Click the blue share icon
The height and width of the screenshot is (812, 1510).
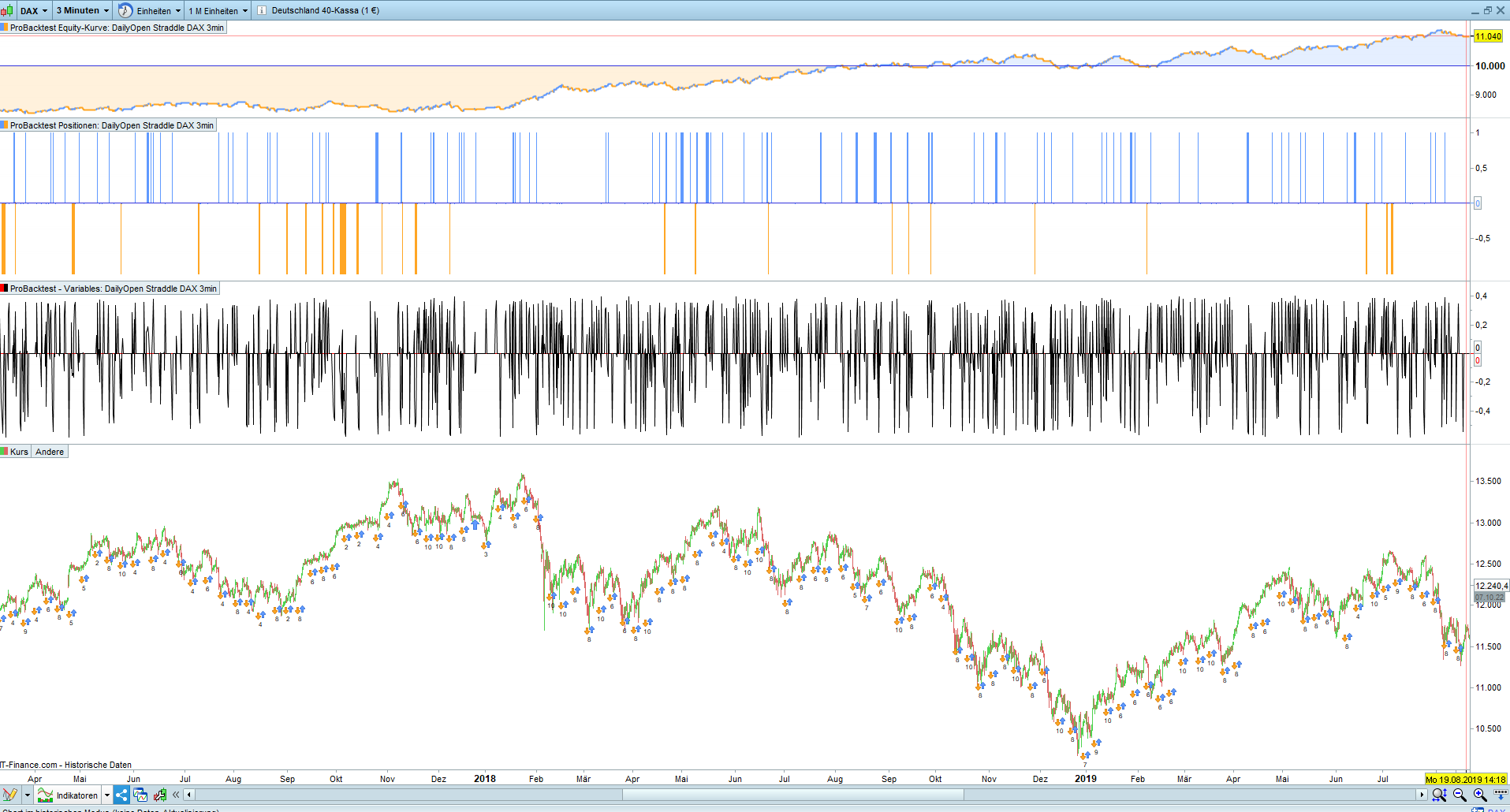121,795
